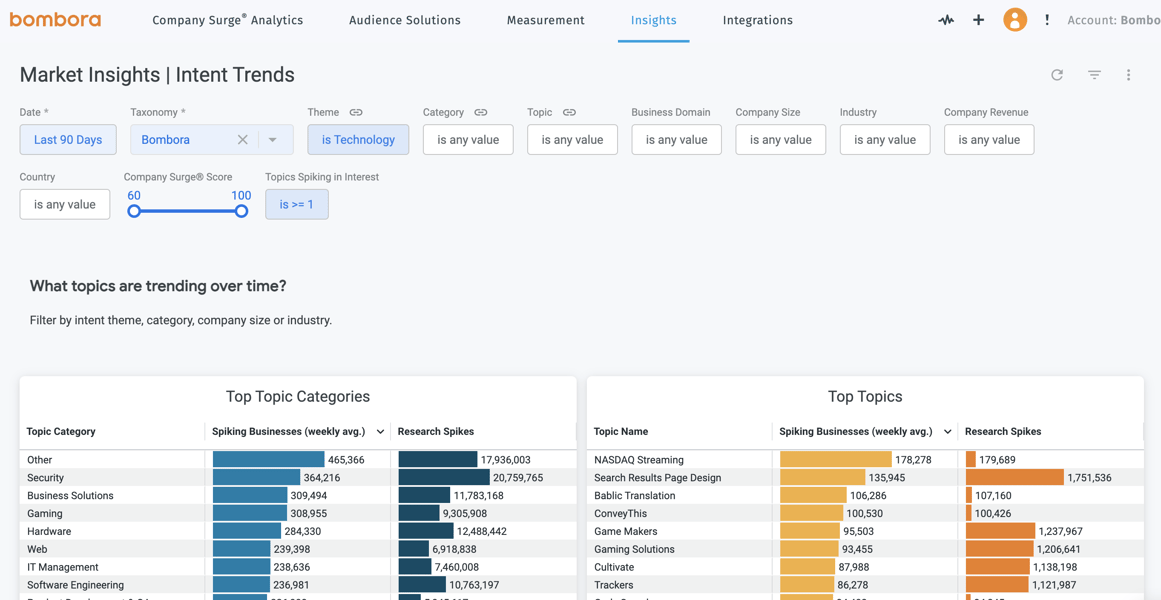Switch to the Insights tab

[x=653, y=19]
